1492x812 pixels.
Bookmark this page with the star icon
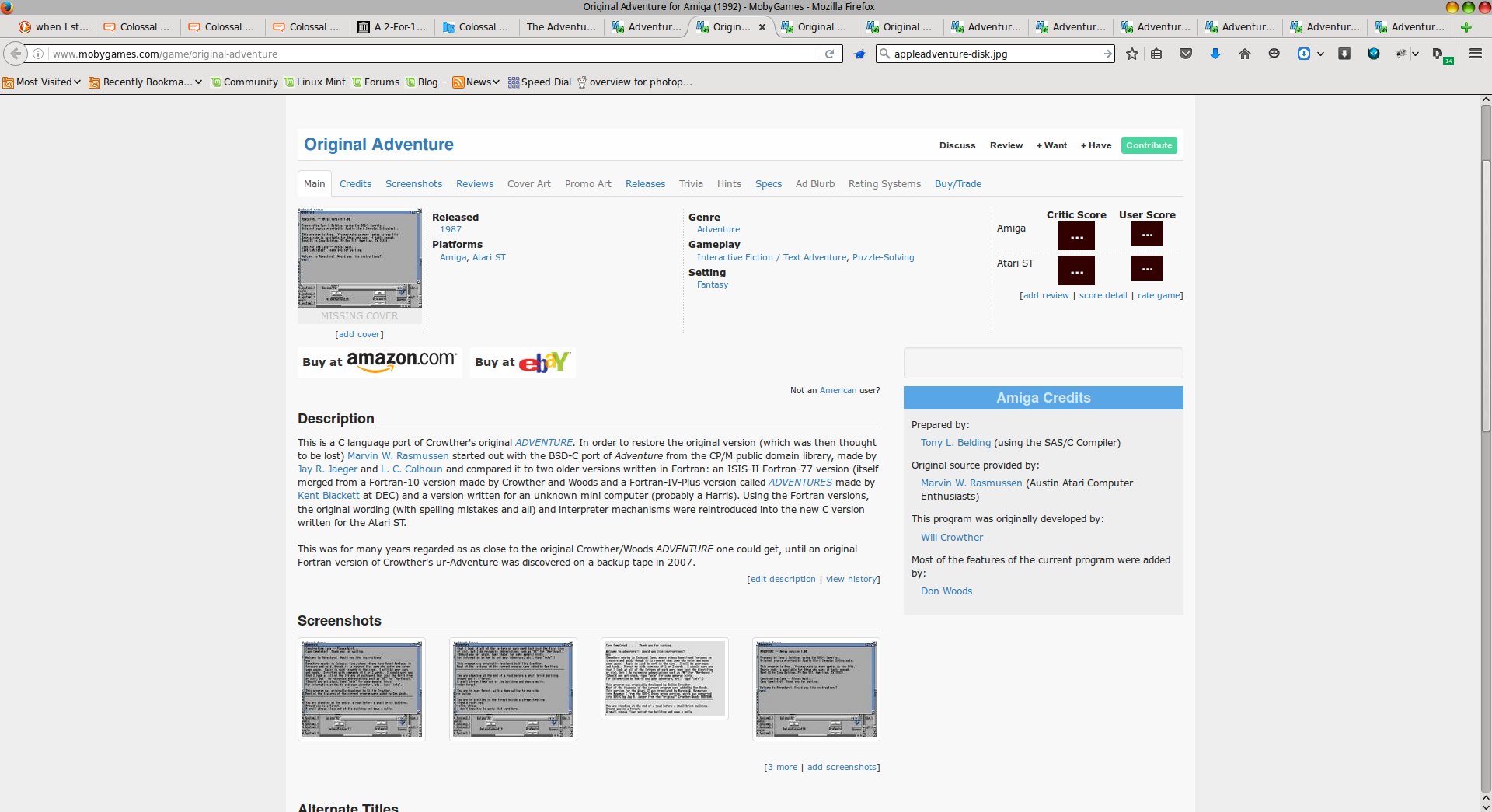pyautogui.click(x=1132, y=54)
